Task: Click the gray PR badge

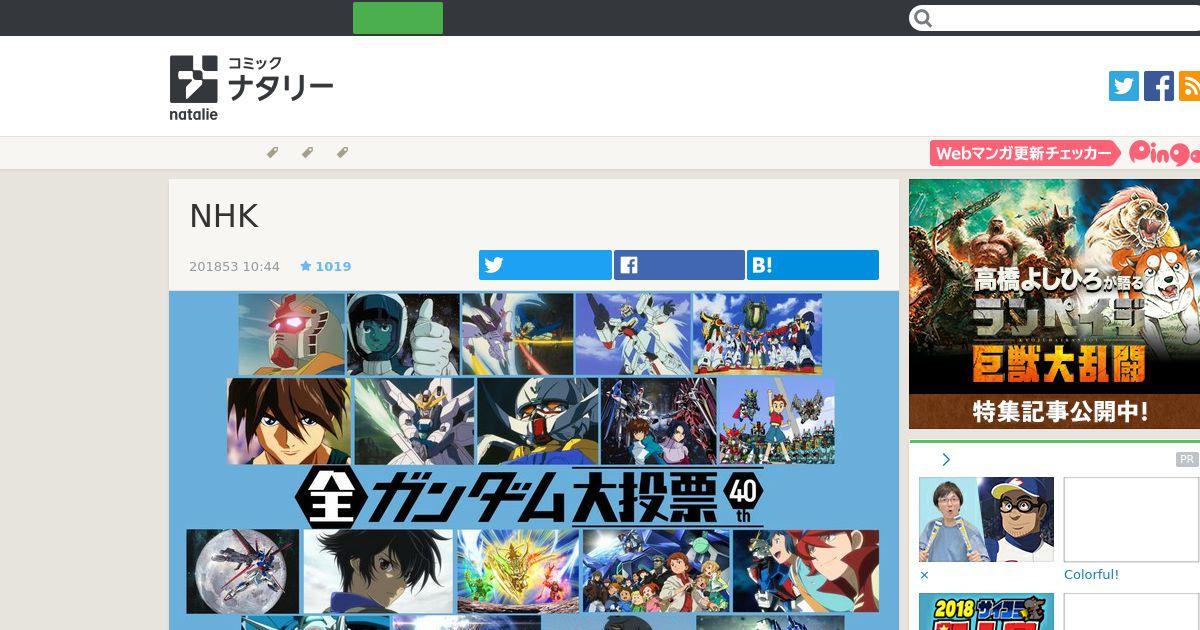Action: point(1187,459)
